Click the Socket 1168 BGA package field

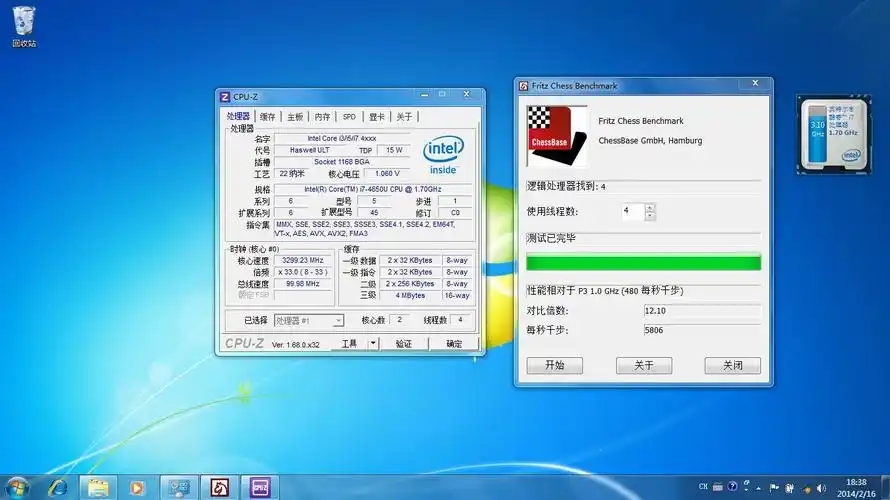[342, 162]
